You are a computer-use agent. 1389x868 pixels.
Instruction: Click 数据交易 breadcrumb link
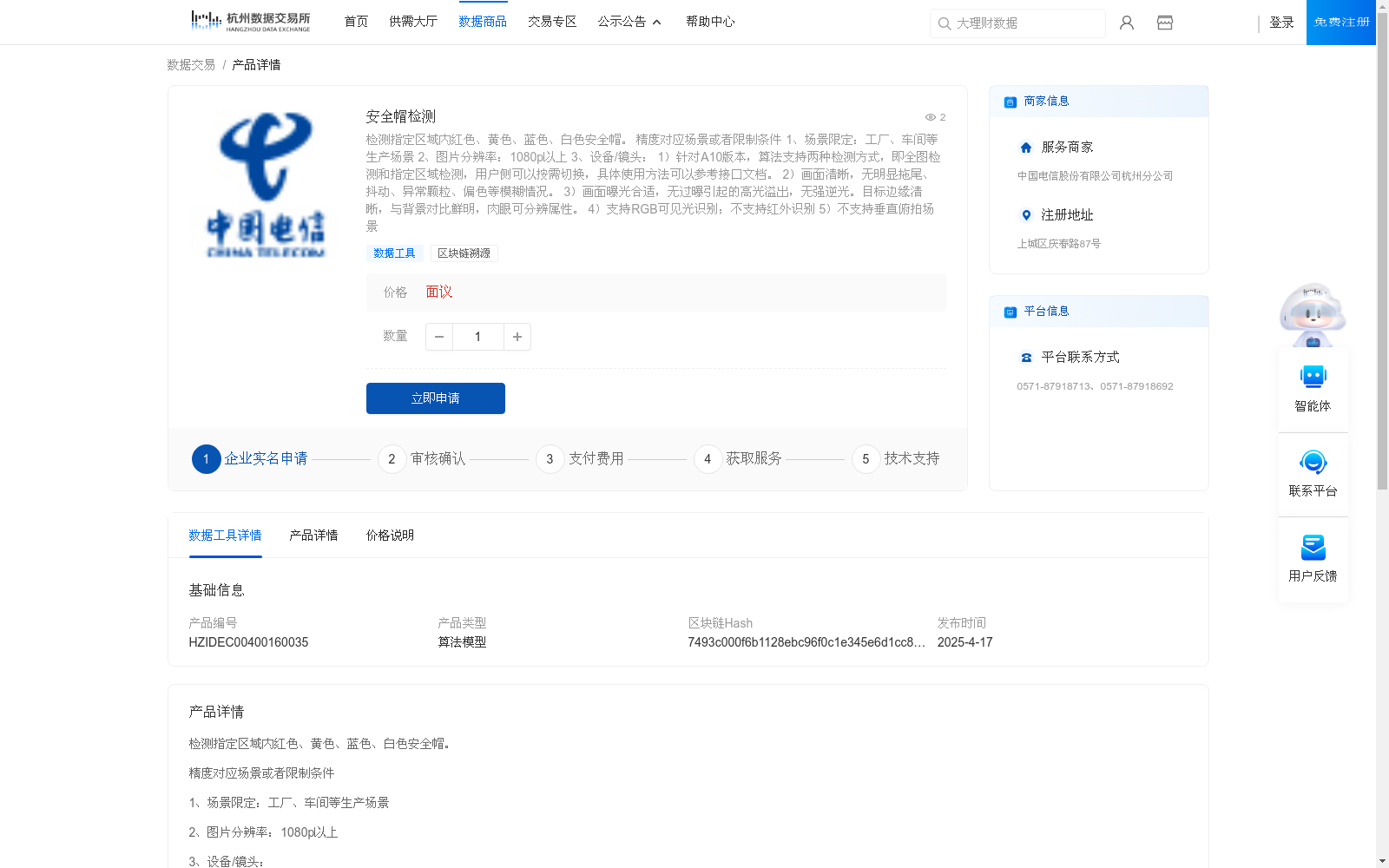tap(191, 65)
